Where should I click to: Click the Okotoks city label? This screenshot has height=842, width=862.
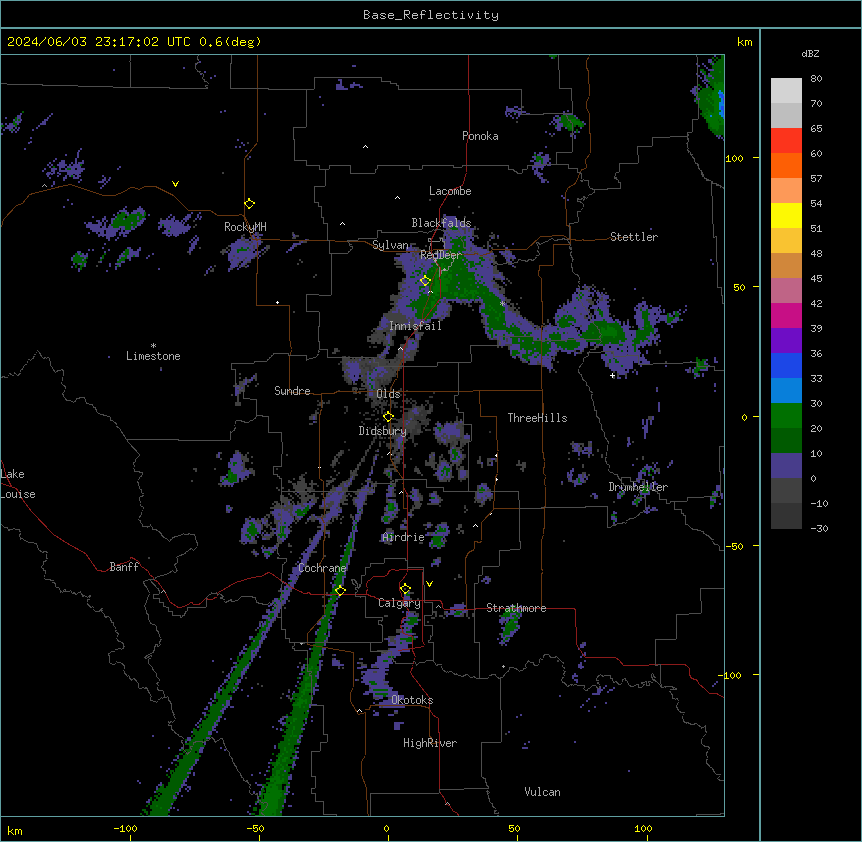(412, 700)
